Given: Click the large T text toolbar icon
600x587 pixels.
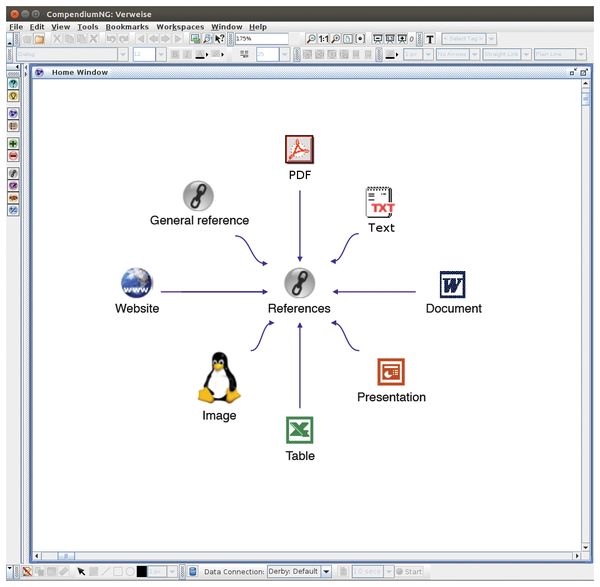Looking at the screenshot, I should click(430, 39).
